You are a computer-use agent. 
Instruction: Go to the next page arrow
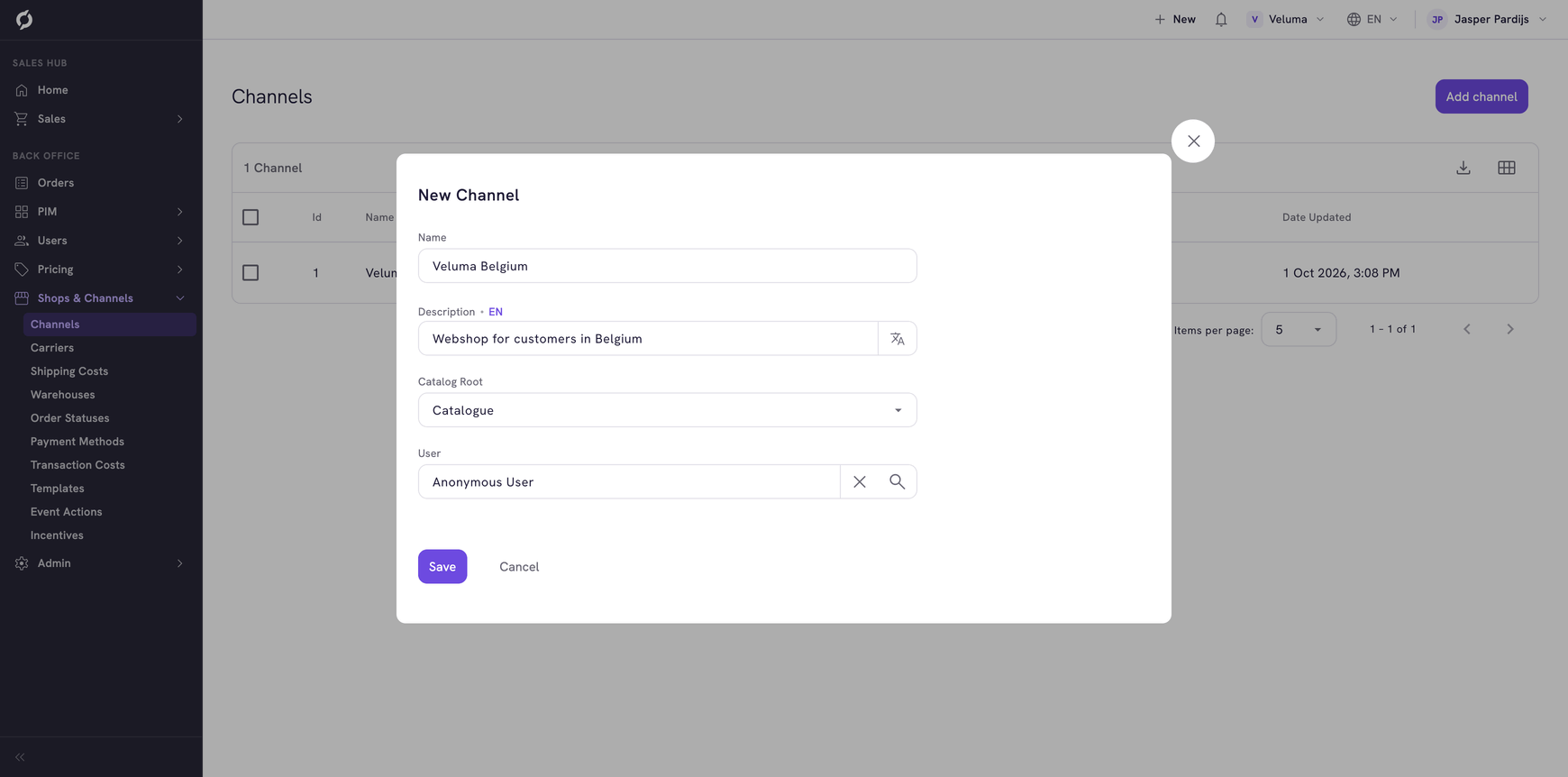tap(1510, 330)
